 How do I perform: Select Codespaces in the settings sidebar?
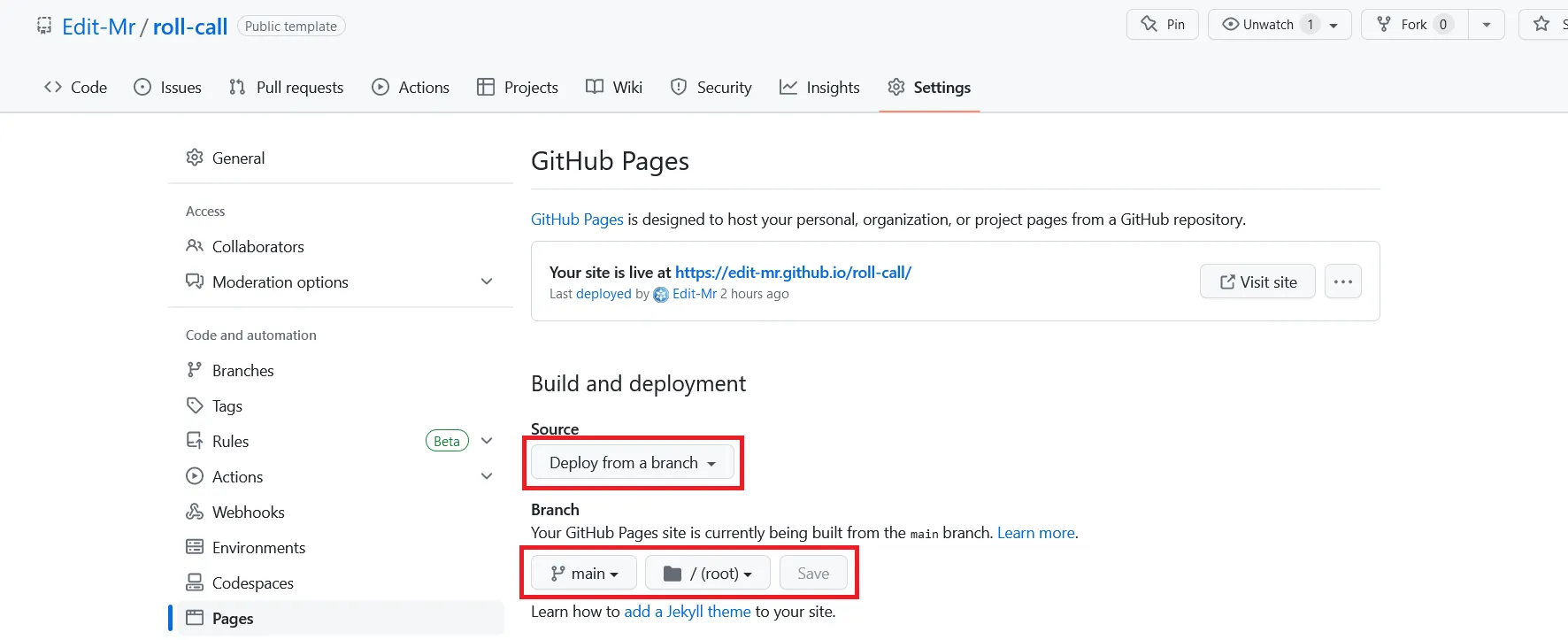pyautogui.click(x=341, y=582)
